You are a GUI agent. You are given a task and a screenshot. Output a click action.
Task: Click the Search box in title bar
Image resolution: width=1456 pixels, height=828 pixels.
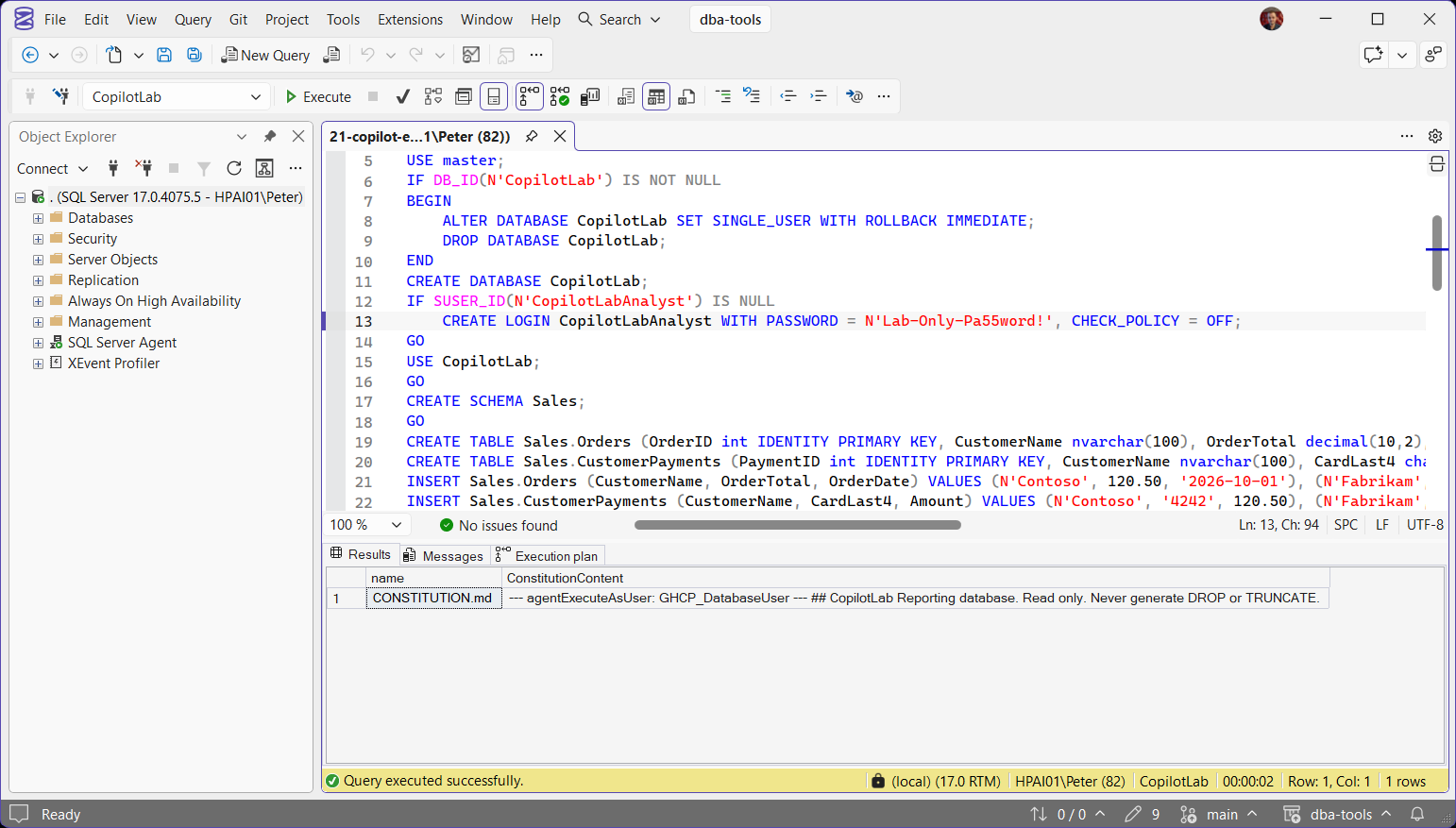[619, 19]
